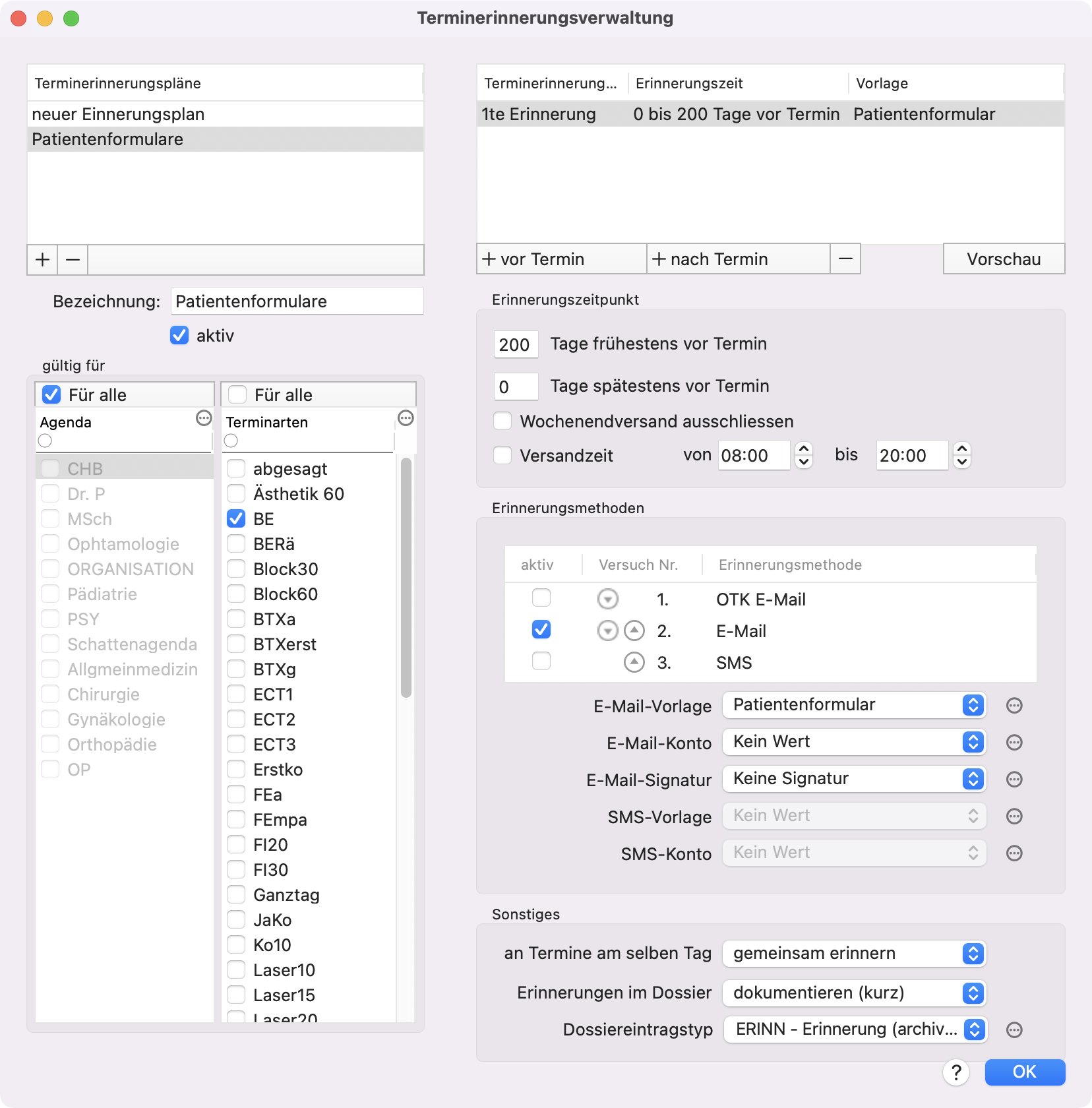Deactivate the E-Mail reminder method
The width and height of the screenshot is (1092, 1108).
(541, 630)
